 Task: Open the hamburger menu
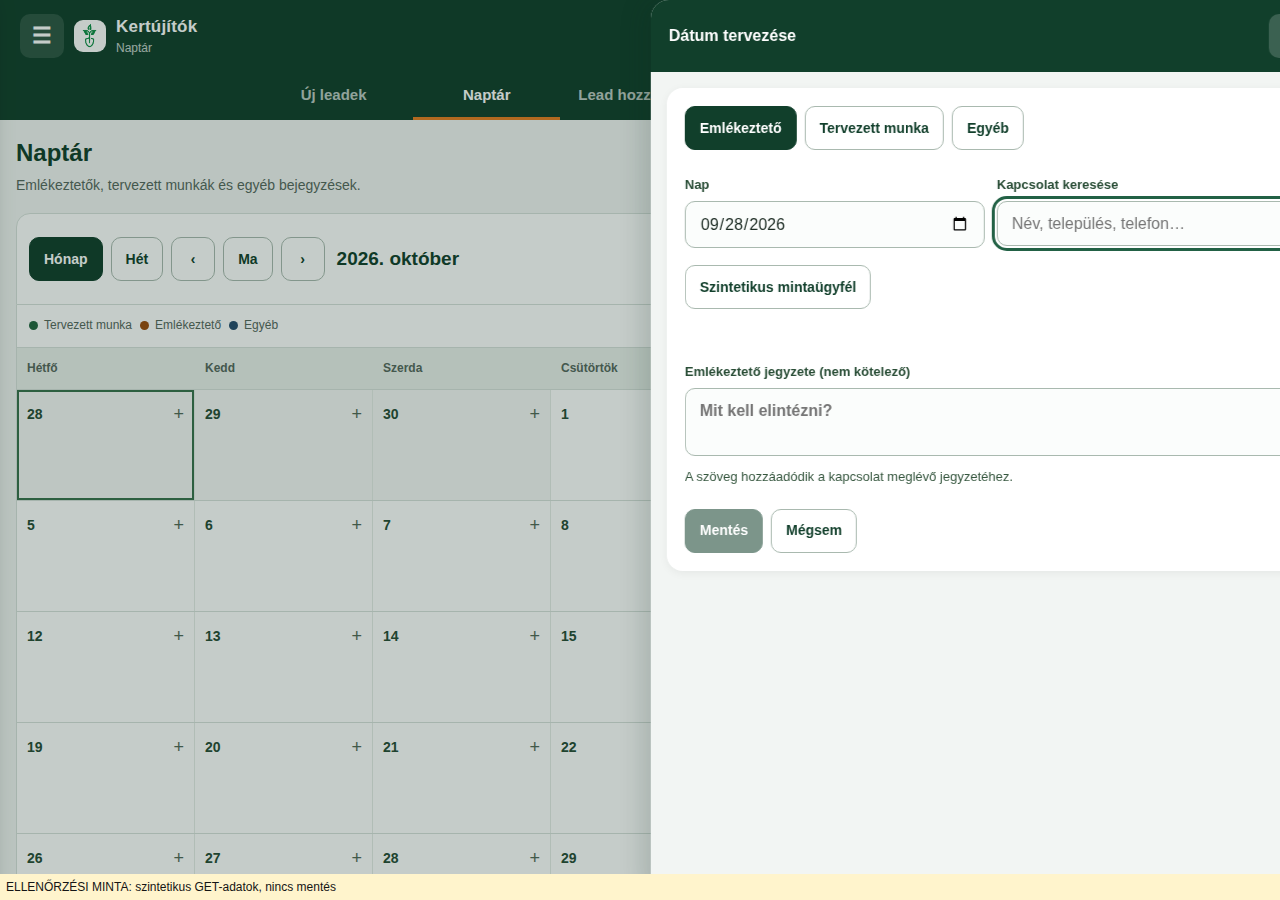coord(42,36)
